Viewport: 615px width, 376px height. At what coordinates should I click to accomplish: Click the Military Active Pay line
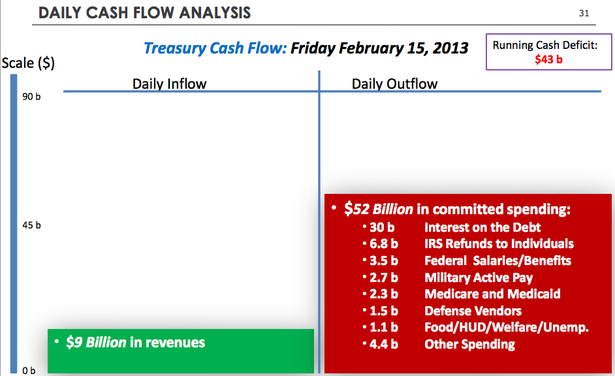[x=451, y=278]
